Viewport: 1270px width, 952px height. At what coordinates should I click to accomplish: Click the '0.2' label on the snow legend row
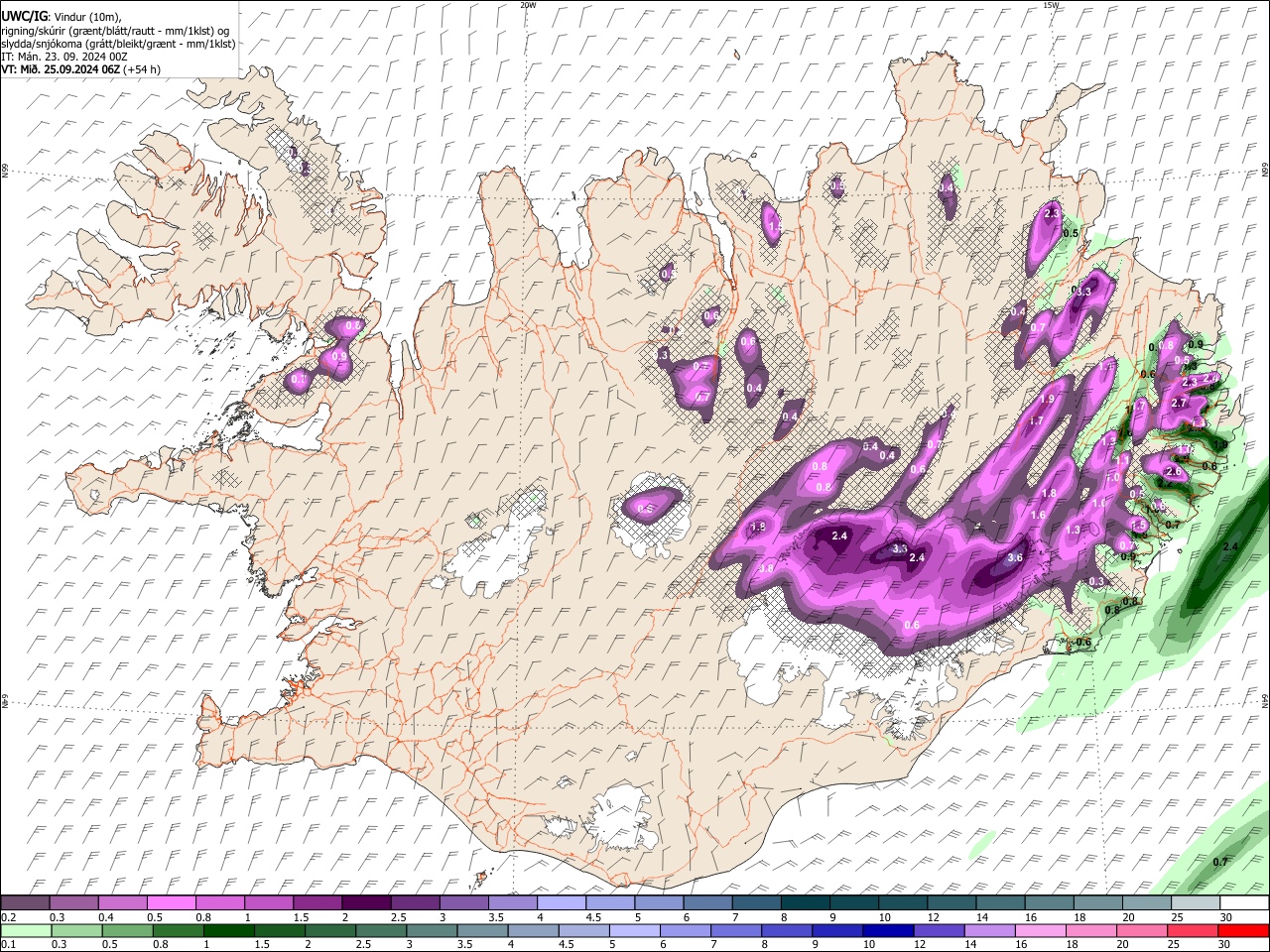9,917
